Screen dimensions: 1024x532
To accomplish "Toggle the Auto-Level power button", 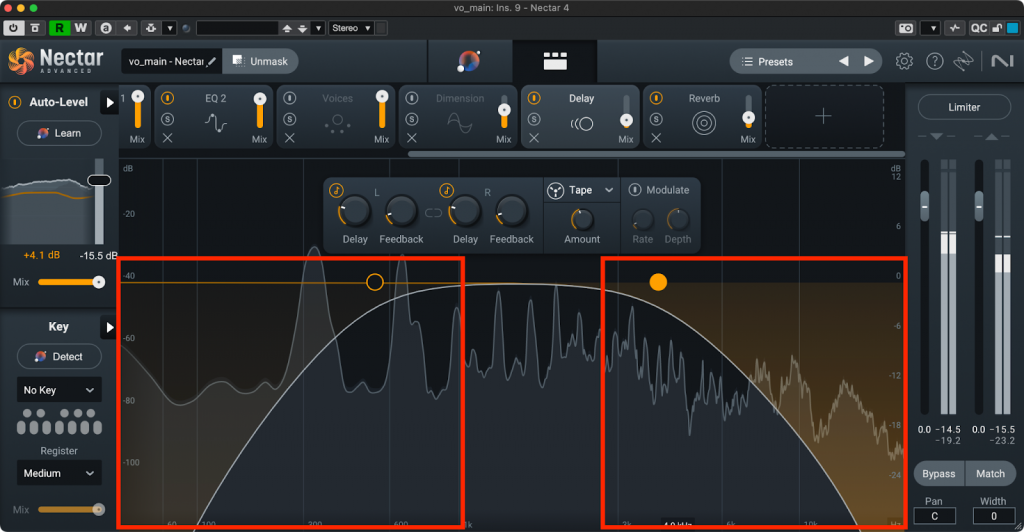I will [17, 102].
